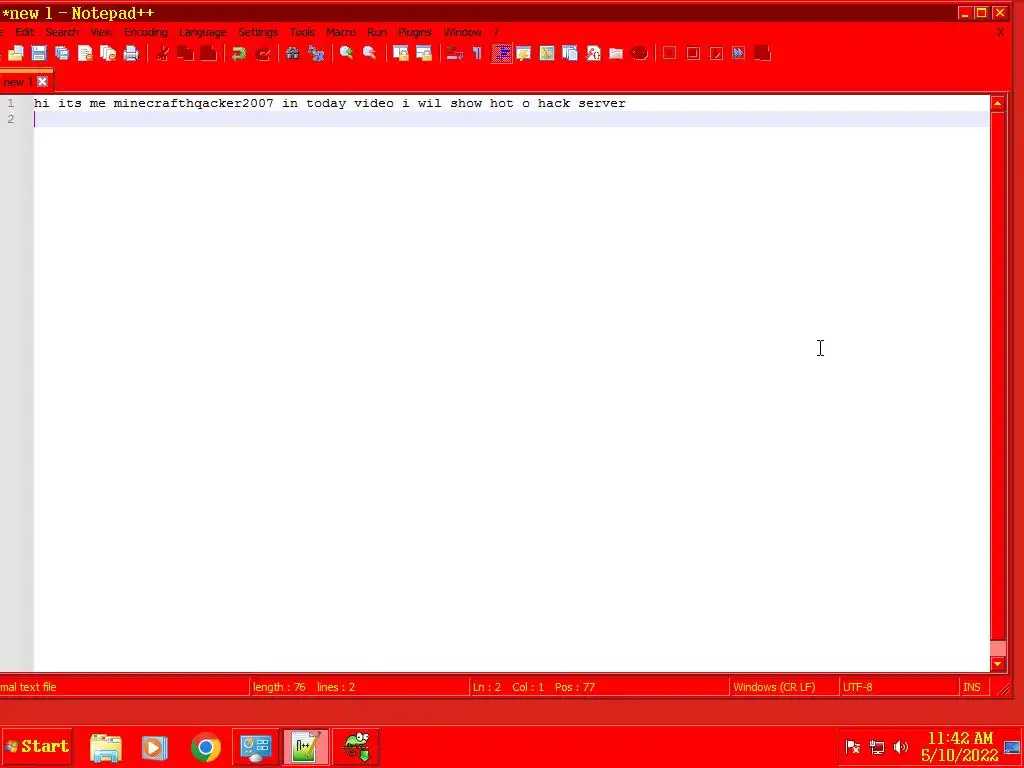
Task: Toggle the Indent Guide toolbar button
Action: point(501,54)
